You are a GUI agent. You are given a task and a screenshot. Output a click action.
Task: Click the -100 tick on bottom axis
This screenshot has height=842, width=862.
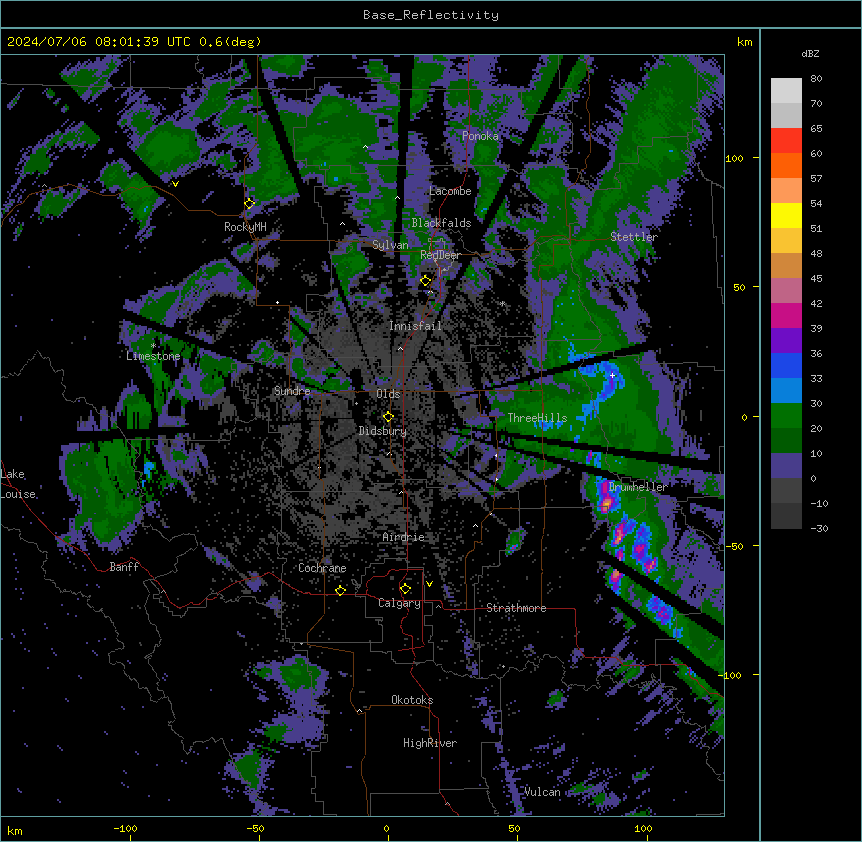tap(125, 829)
